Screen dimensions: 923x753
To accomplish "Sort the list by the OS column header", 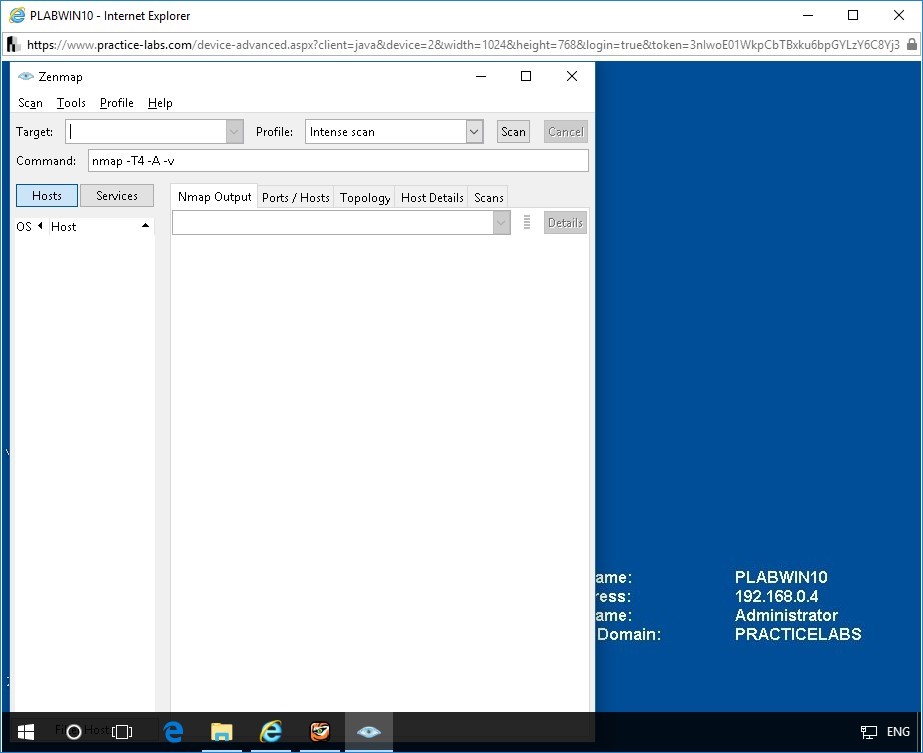I will click(x=29, y=227).
